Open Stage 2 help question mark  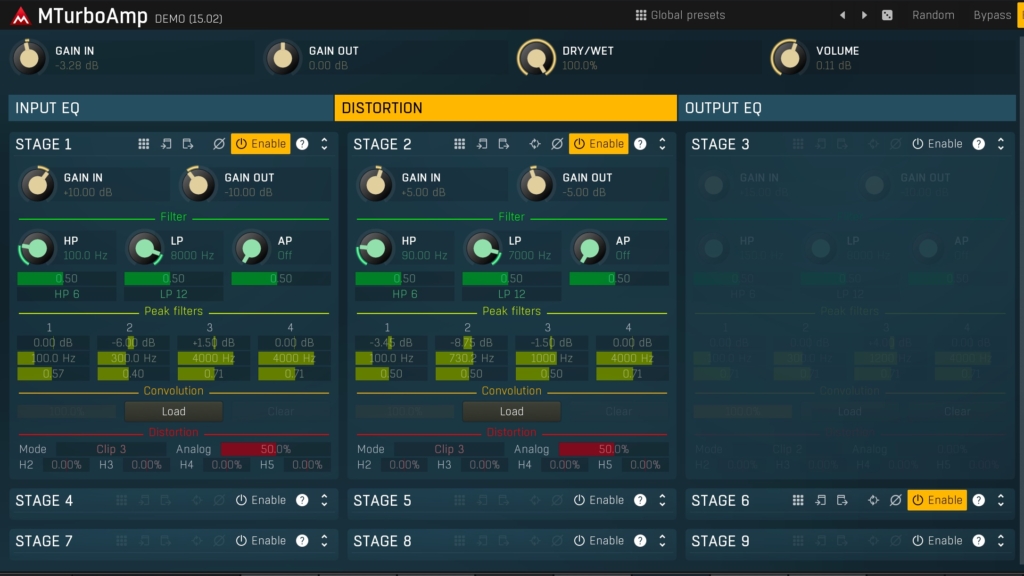click(640, 144)
